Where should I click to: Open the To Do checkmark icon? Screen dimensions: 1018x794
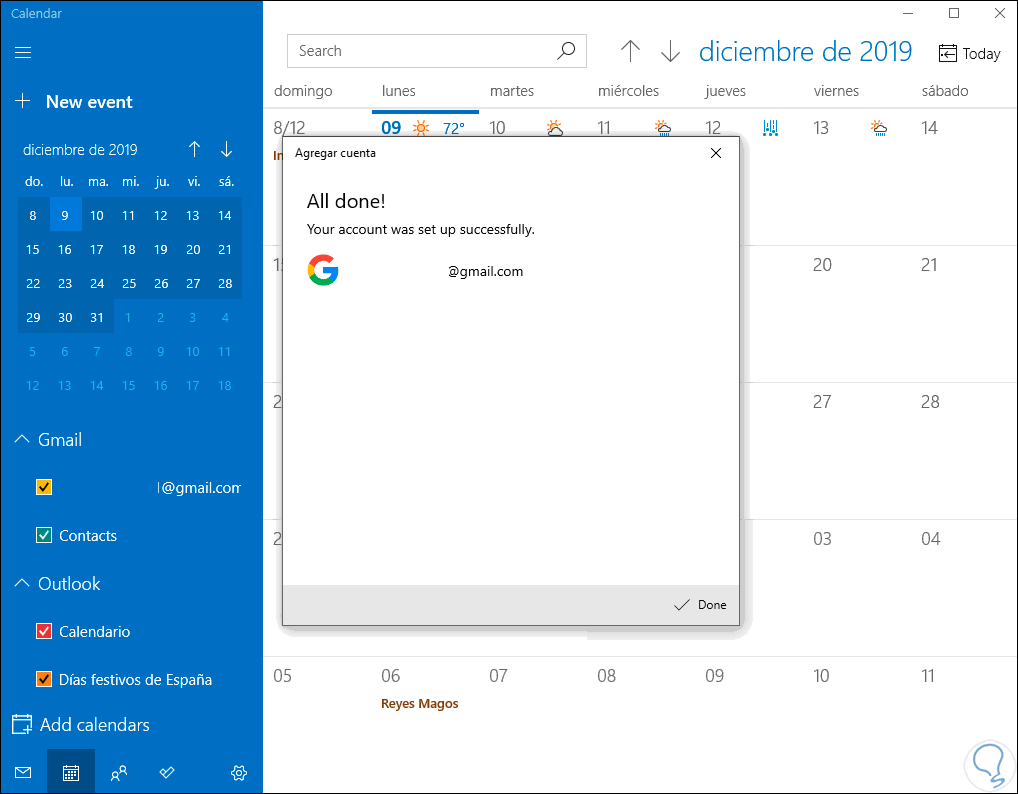click(167, 772)
